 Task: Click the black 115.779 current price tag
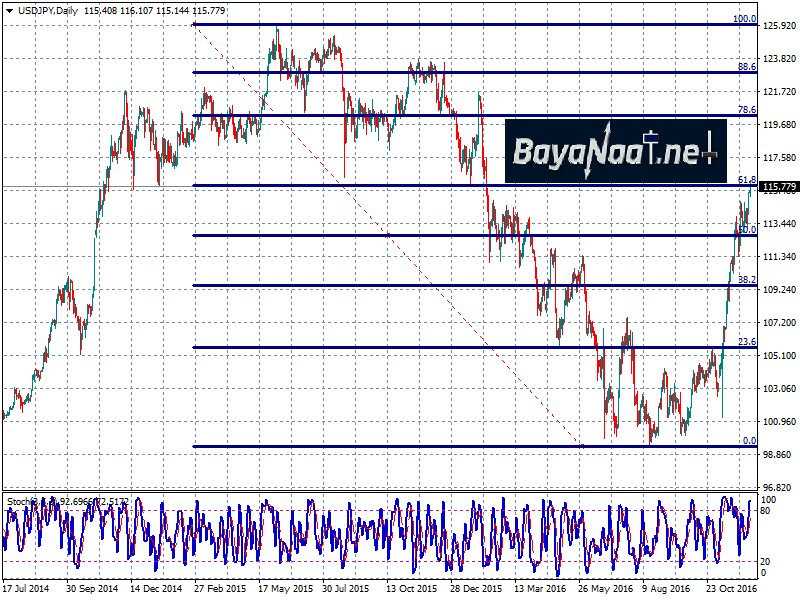pyautogui.click(x=779, y=187)
